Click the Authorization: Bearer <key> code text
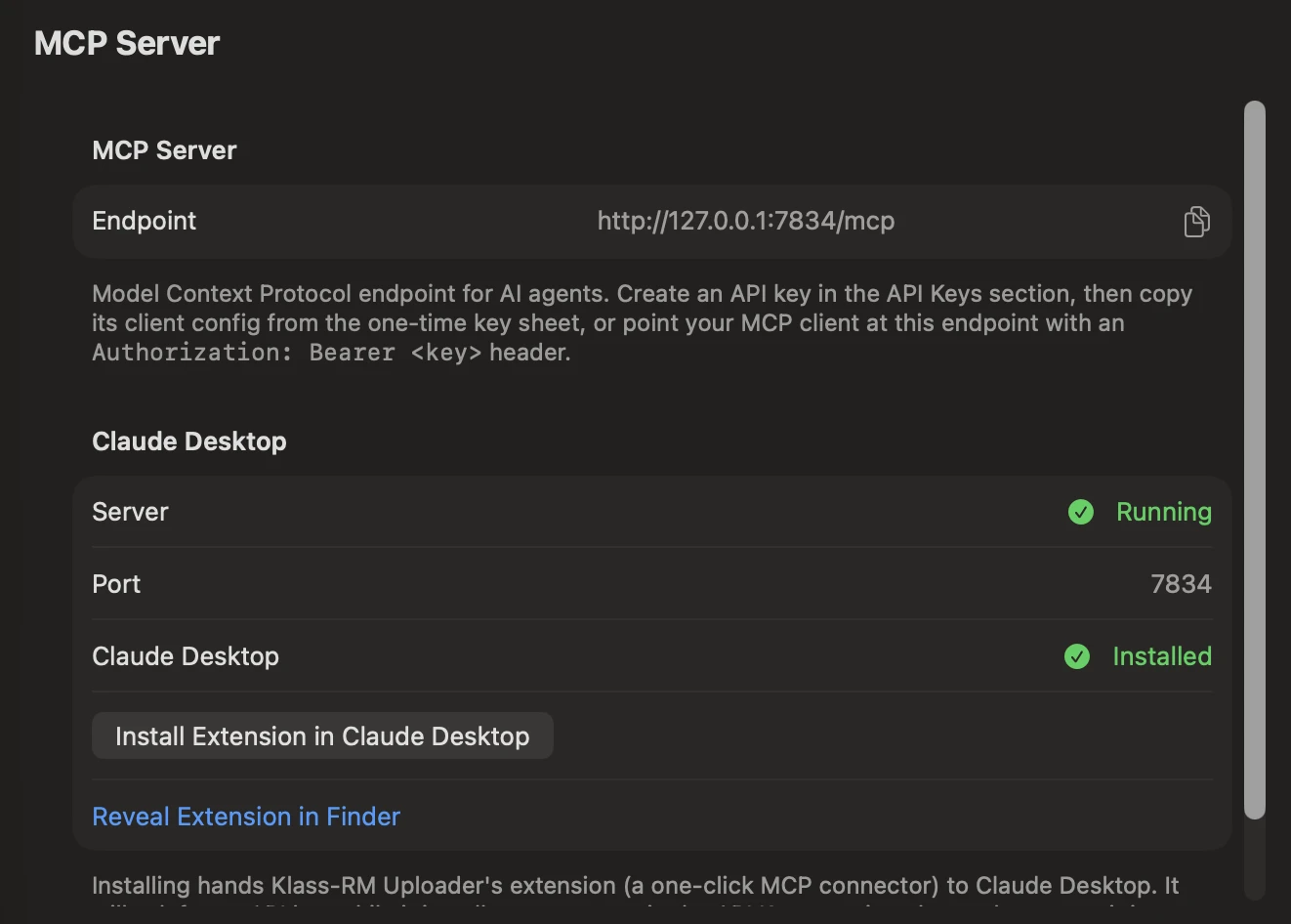This screenshot has width=1291, height=924. (287, 353)
